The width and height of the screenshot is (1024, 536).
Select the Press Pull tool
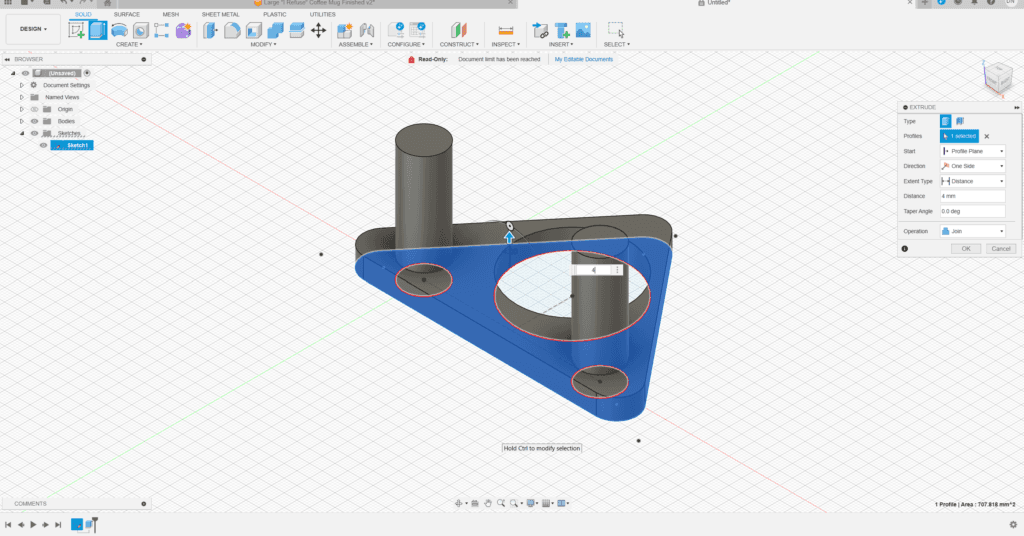point(210,30)
